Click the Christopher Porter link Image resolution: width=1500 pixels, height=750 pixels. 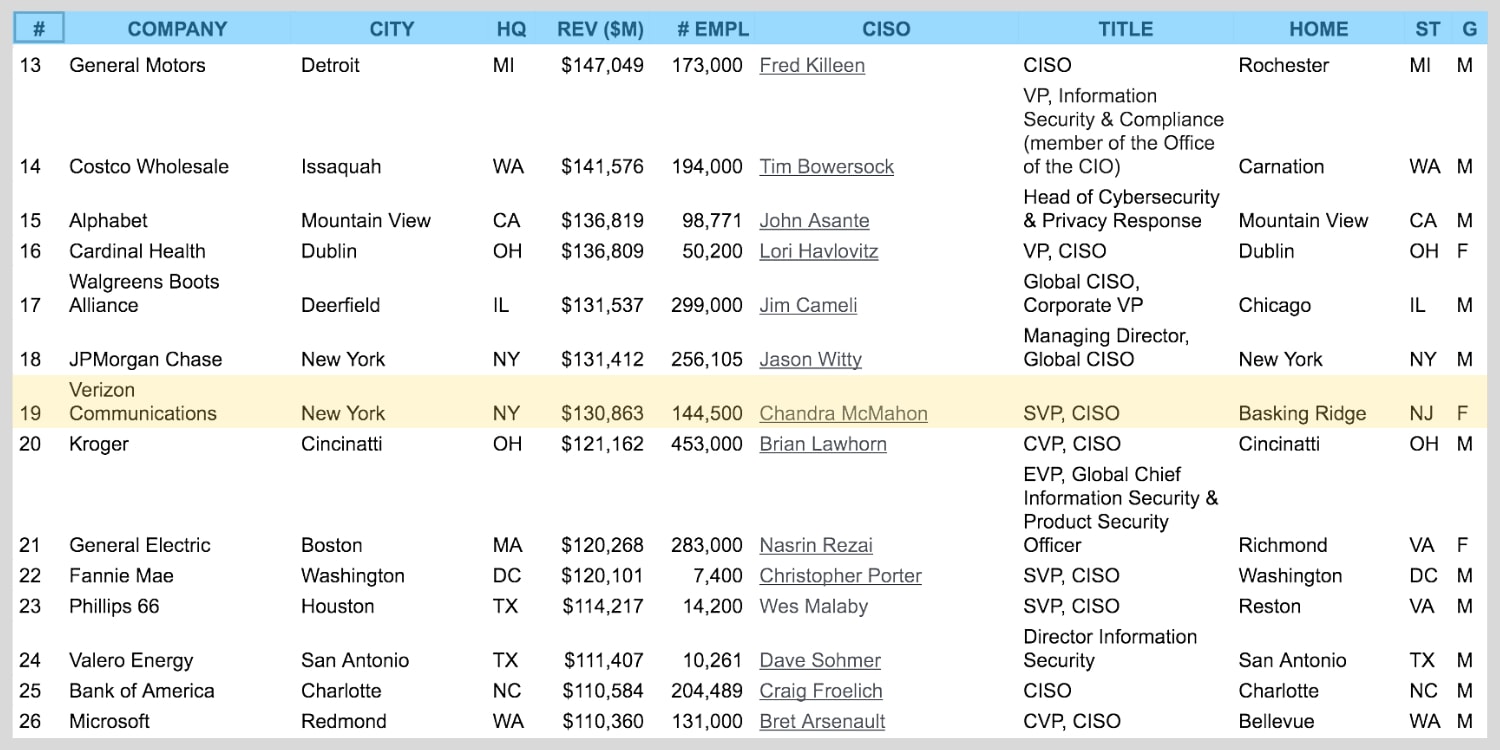click(x=840, y=576)
